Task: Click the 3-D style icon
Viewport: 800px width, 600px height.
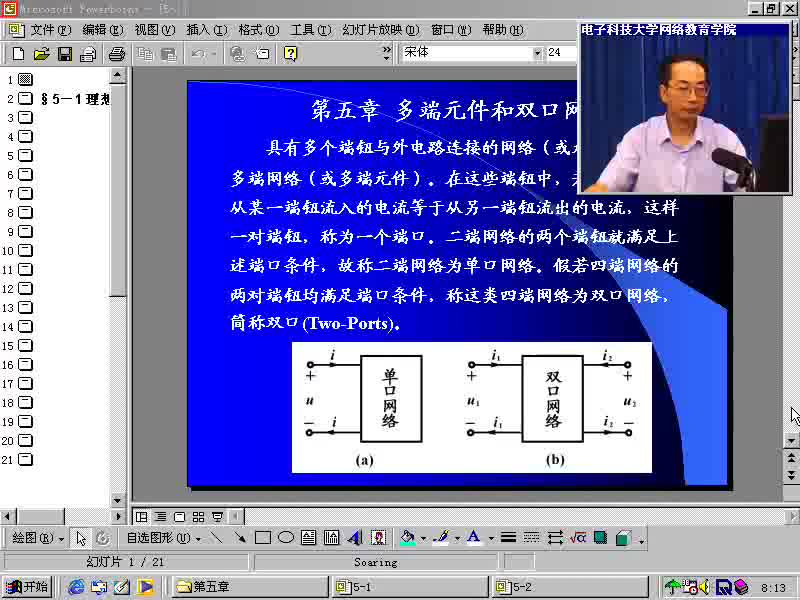Action: click(x=623, y=537)
